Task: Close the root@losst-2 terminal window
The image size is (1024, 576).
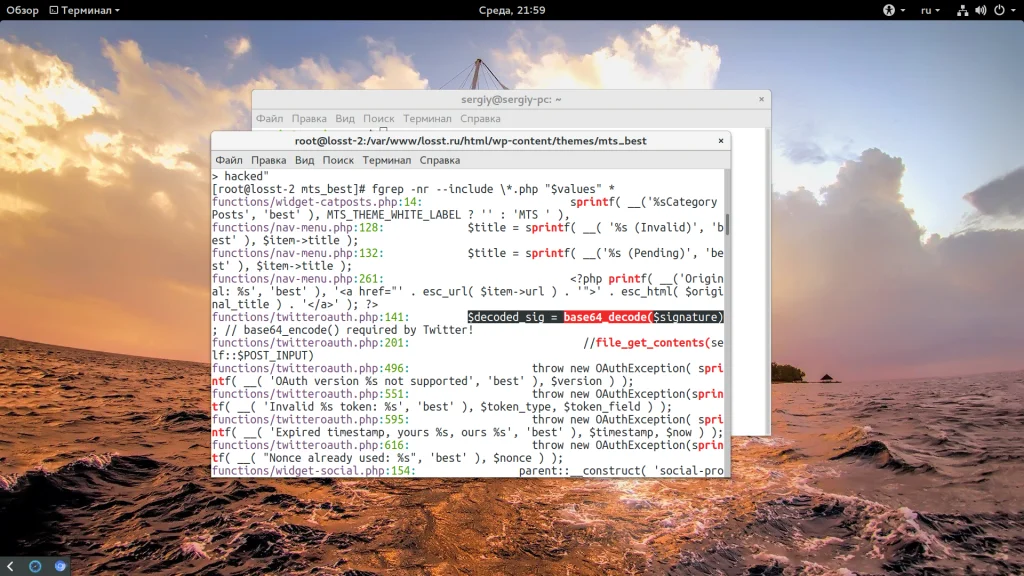Action: (x=721, y=140)
